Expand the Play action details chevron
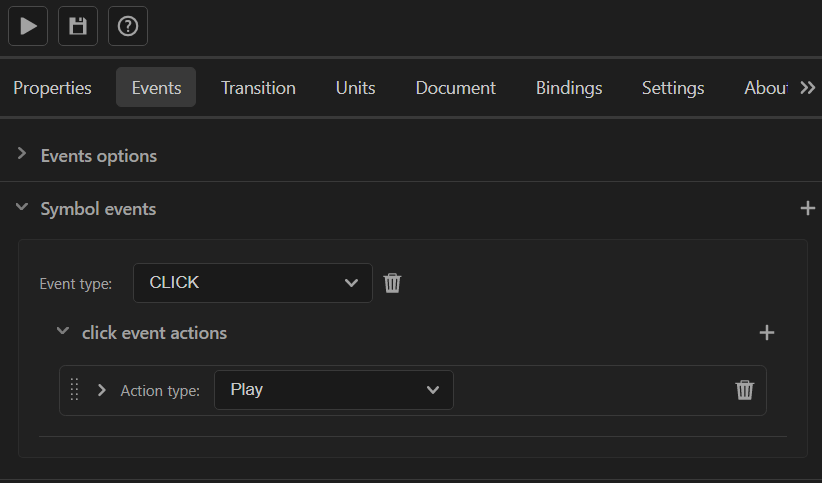The height and width of the screenshot is (483, 822). pyautogui.click(x=102, y=390)
